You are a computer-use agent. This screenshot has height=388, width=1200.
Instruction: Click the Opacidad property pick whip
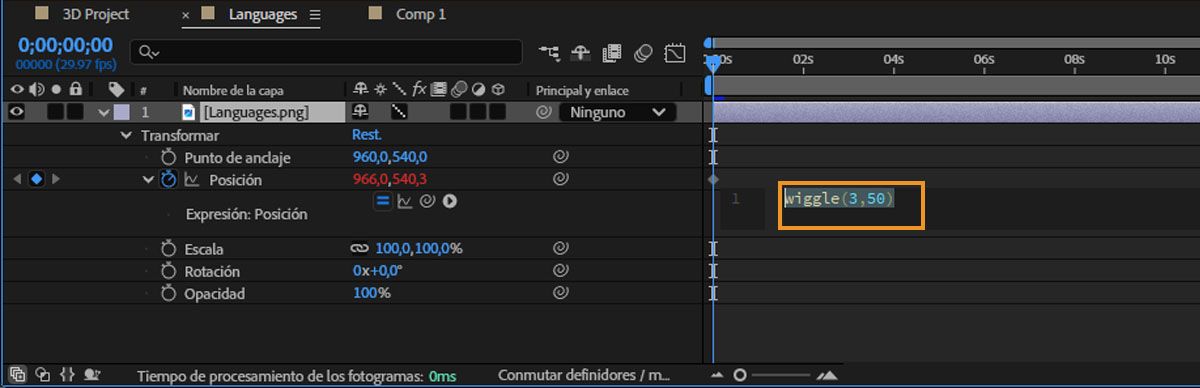[x=560, y=294]
